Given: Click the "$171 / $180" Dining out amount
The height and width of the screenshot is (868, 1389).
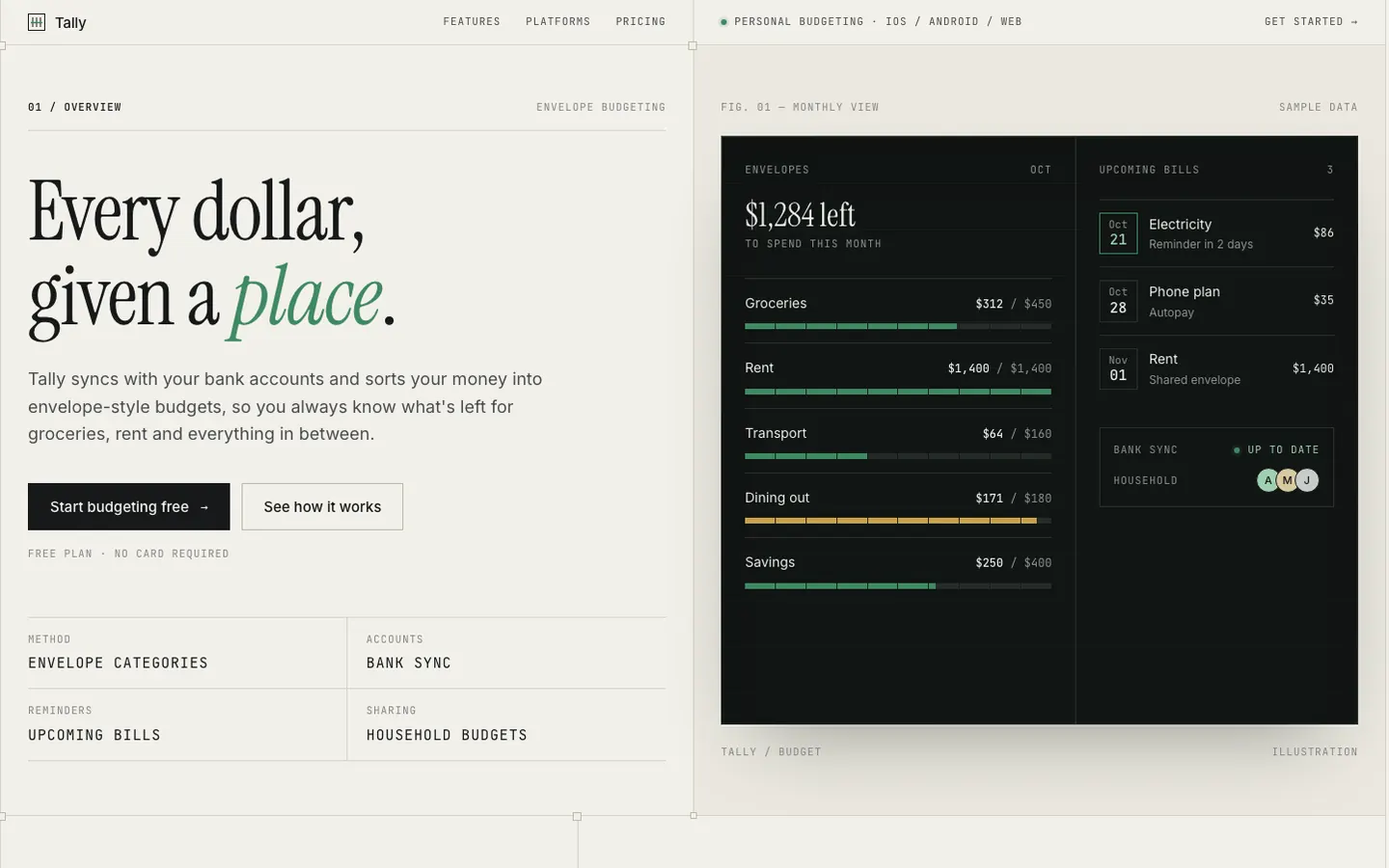Looking at the screenshot, I should (1013, 499).
